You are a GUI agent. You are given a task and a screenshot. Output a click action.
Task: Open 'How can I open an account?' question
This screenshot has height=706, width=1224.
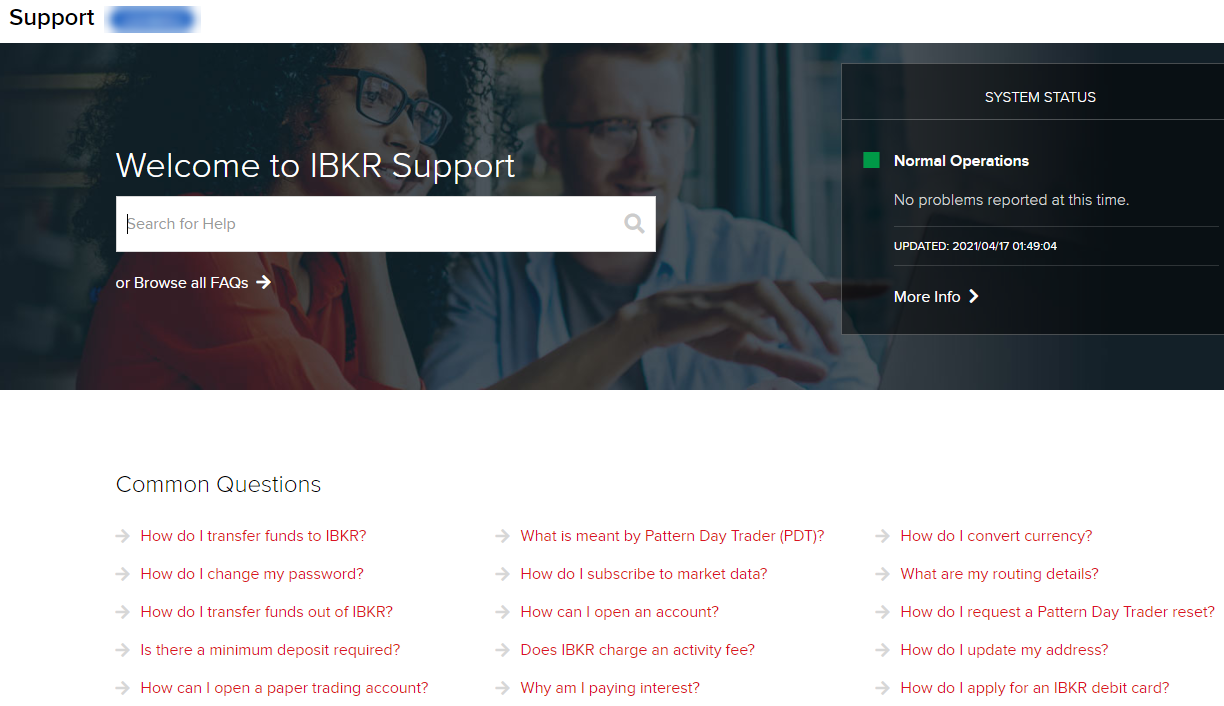coord(620,612)
